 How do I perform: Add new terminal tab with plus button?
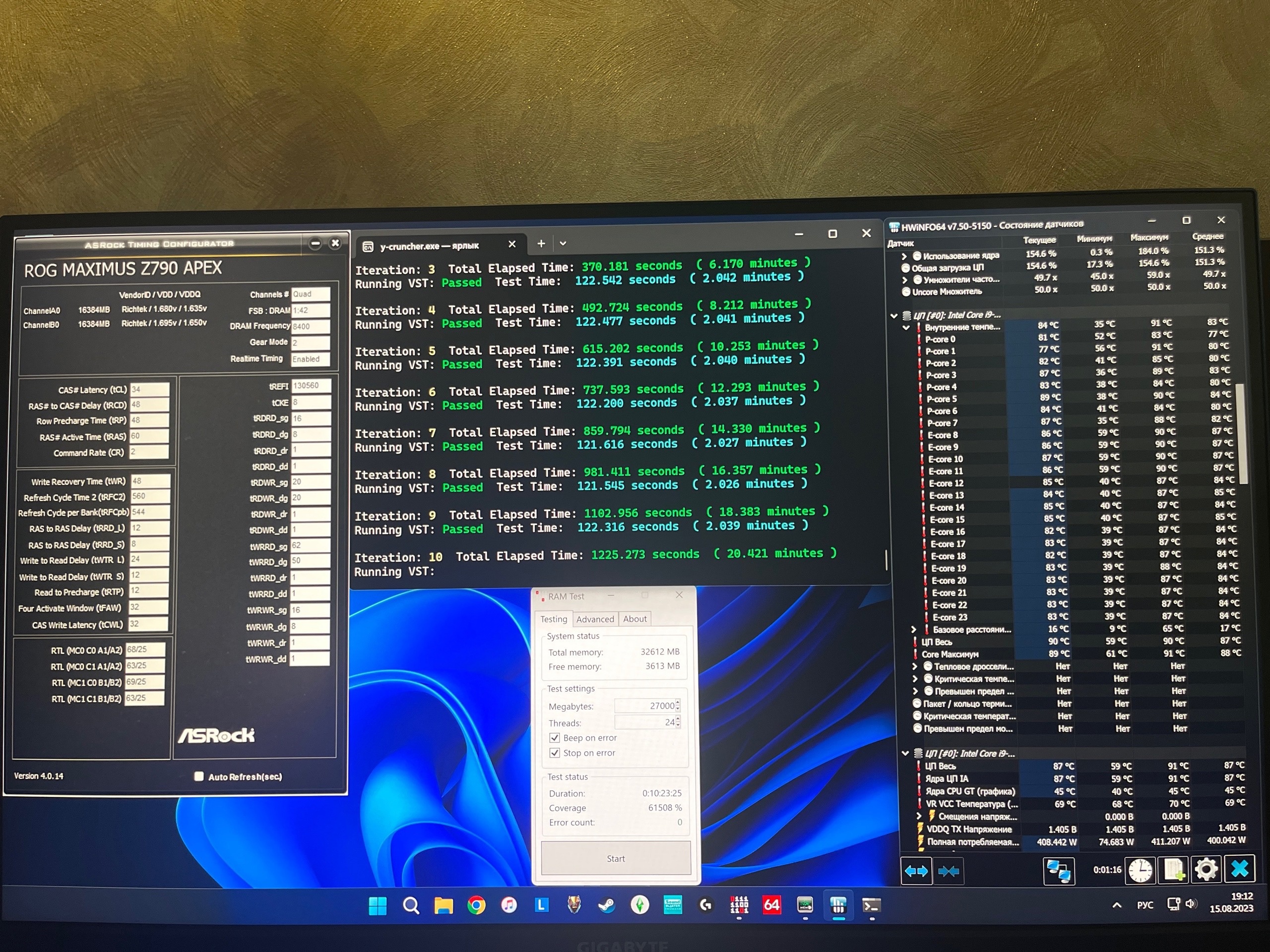tap(541, 243)
